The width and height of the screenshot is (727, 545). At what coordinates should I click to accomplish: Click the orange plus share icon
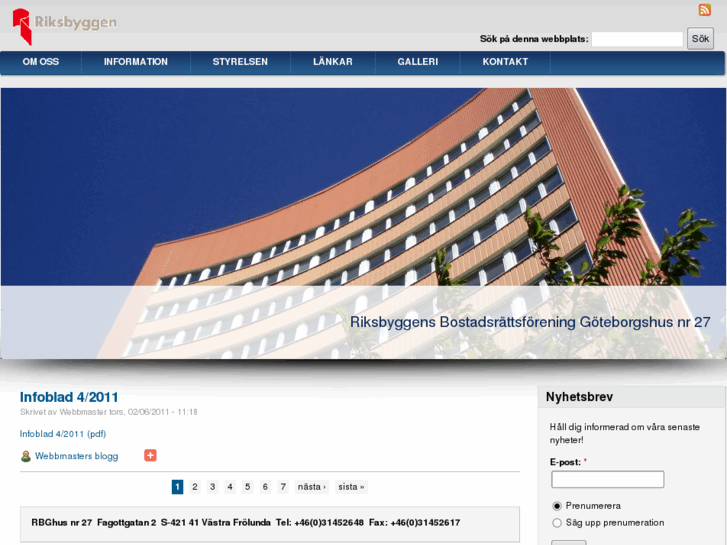tap(150, 455)
